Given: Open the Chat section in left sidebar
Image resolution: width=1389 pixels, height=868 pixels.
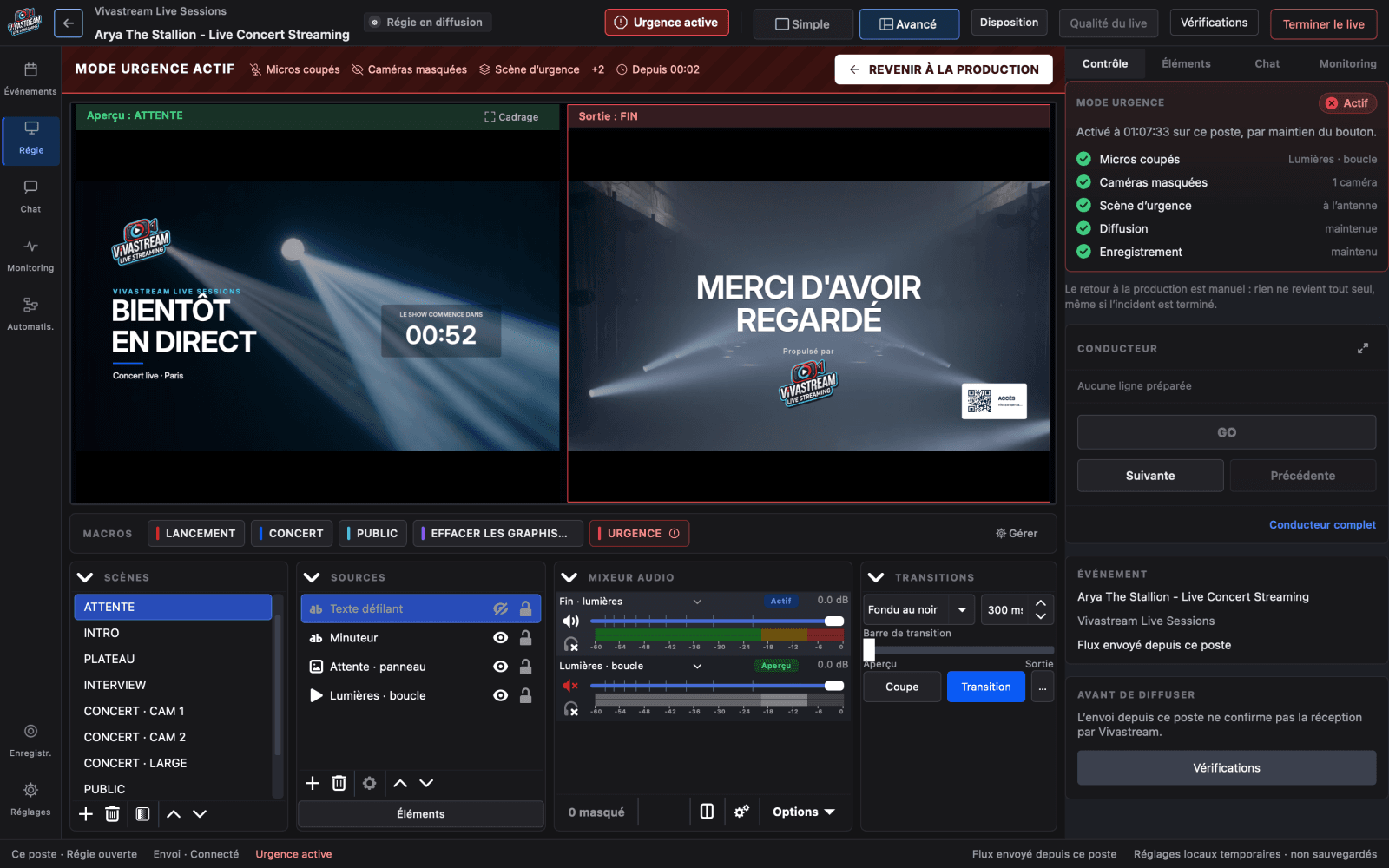Looking at the screenshot, I should (x=30, y=197).
